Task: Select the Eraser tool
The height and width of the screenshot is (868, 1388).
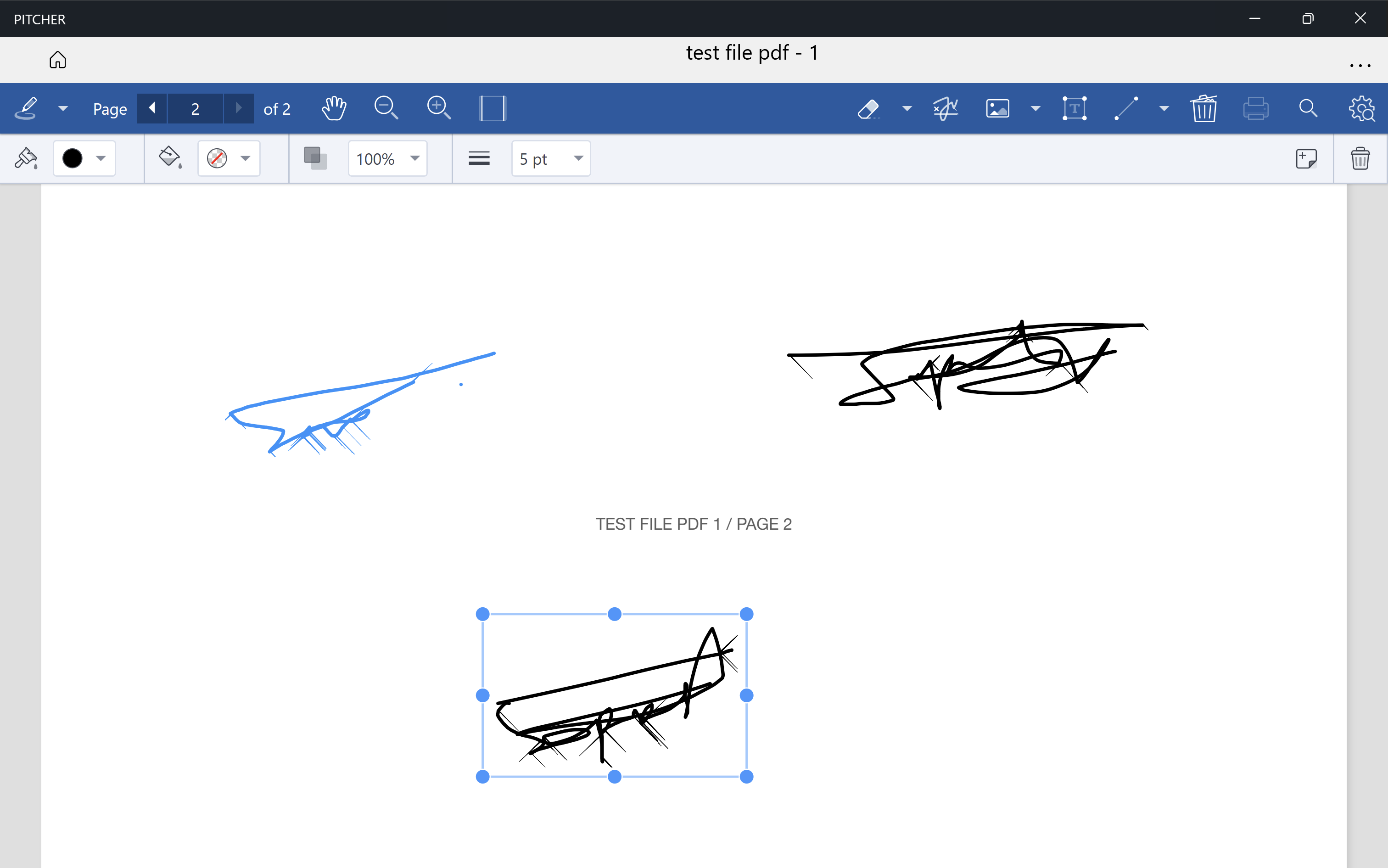Action: point(868,108)
